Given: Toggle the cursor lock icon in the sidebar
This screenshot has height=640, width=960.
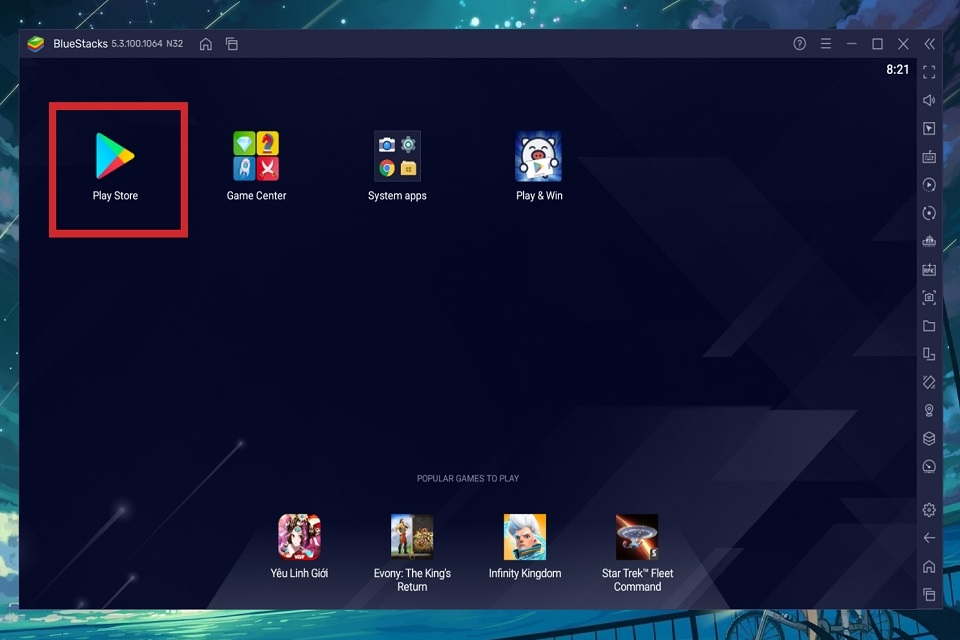Looking at the screenshot, I should coord(929,129).
